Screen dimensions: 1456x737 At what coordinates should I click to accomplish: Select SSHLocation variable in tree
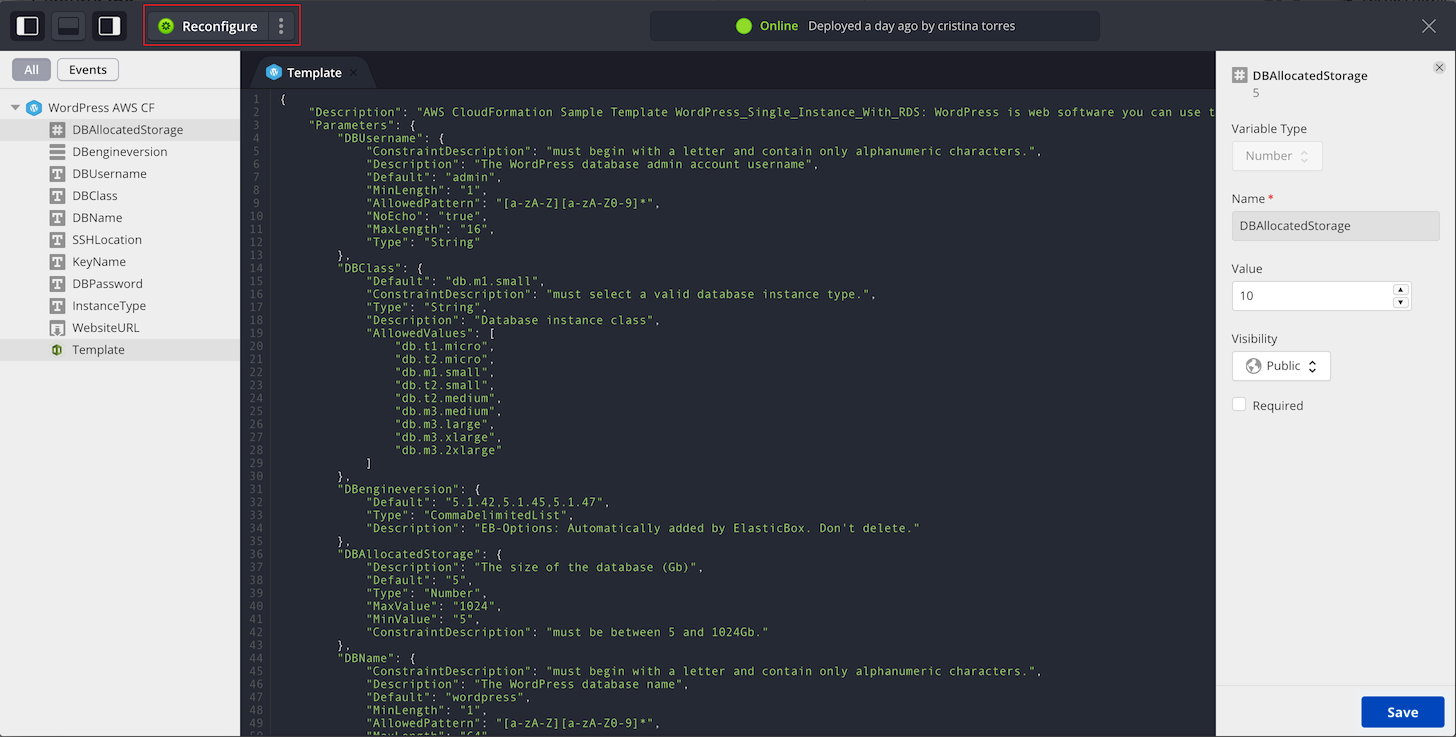[x=120, y=240]
